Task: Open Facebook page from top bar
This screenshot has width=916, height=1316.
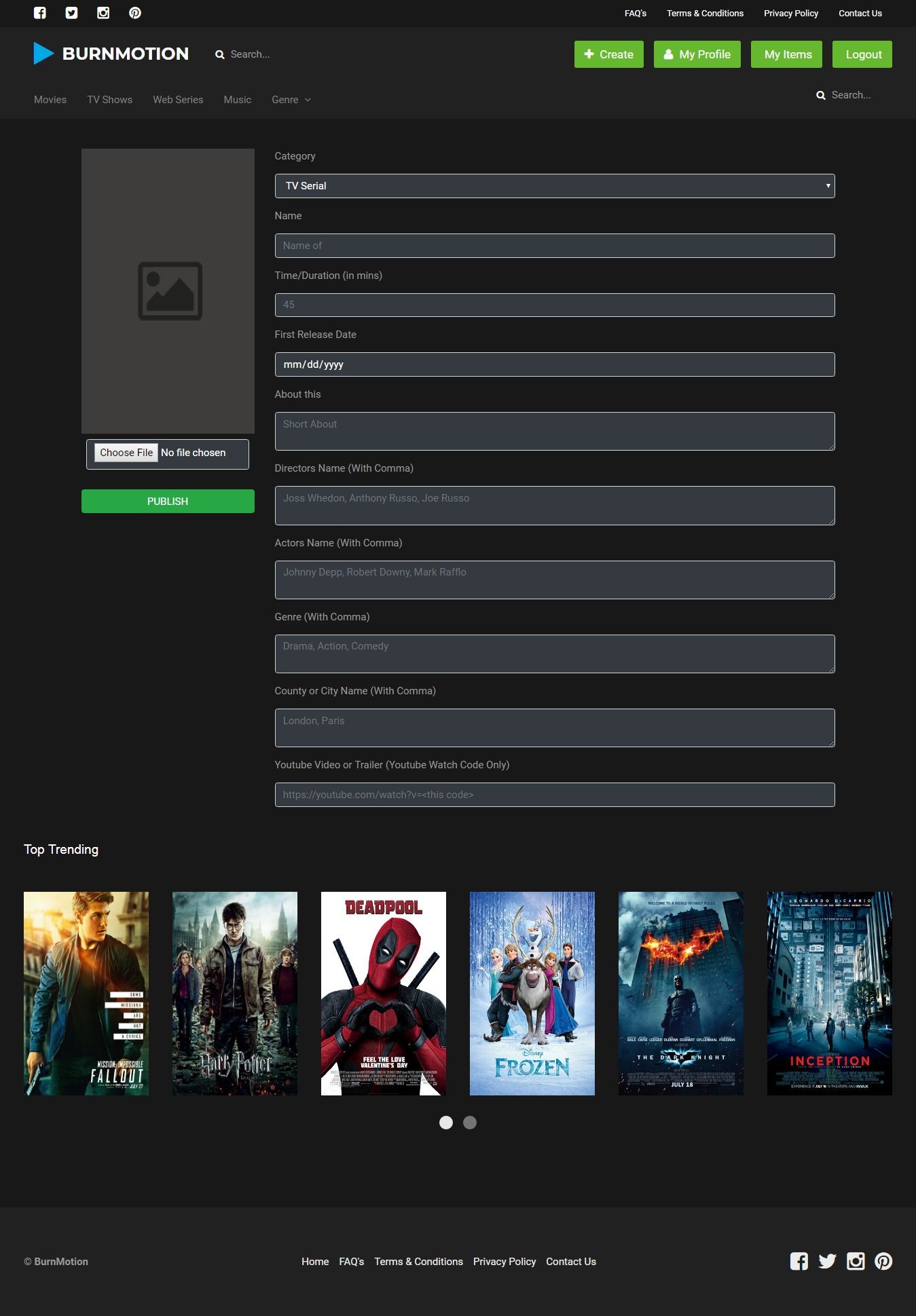Action: point(40,13)
